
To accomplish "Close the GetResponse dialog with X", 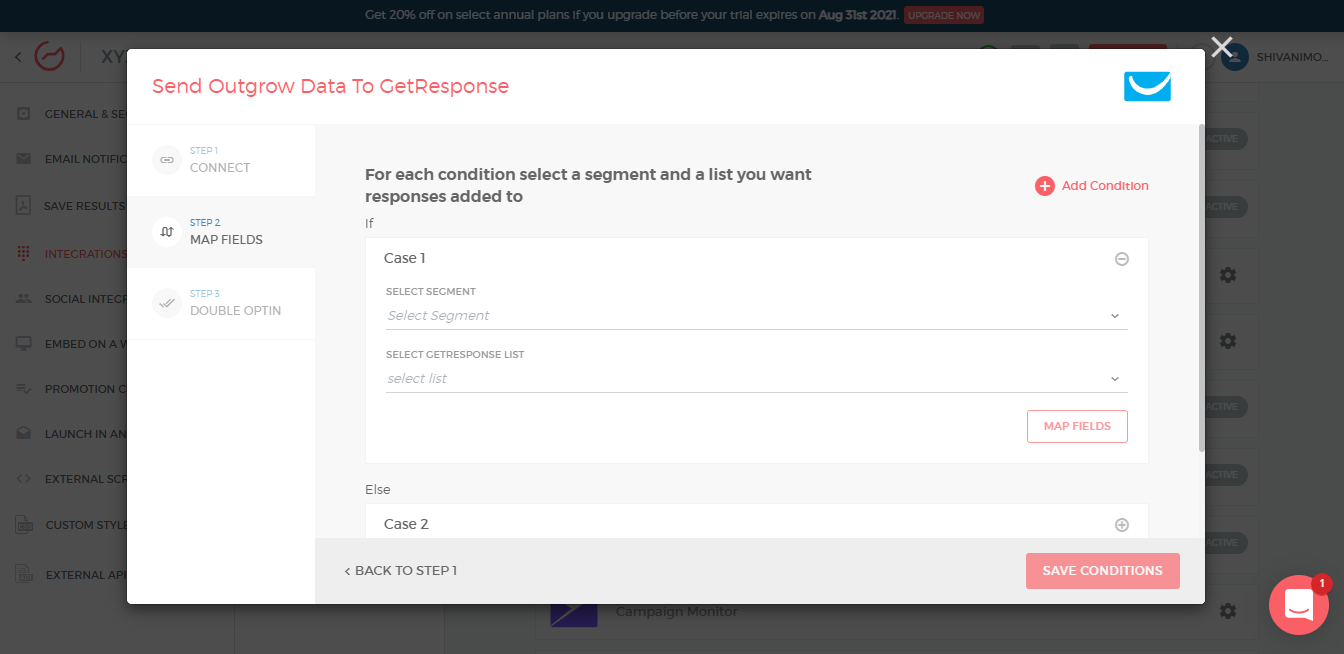I will coord(1221,47).
